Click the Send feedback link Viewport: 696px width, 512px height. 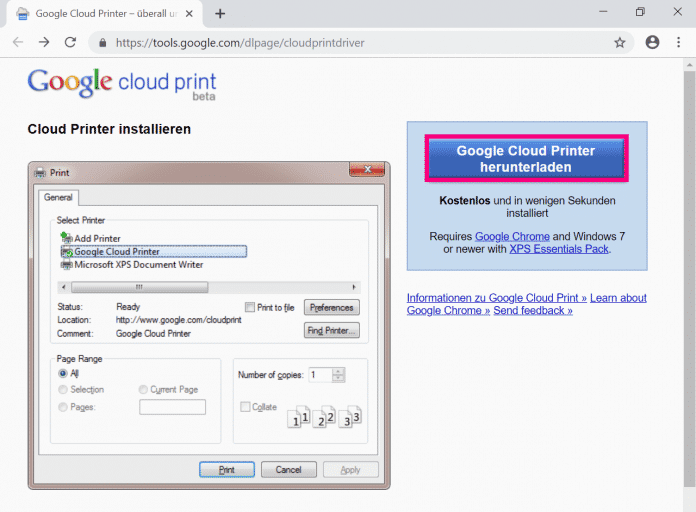tap(533, 311)
